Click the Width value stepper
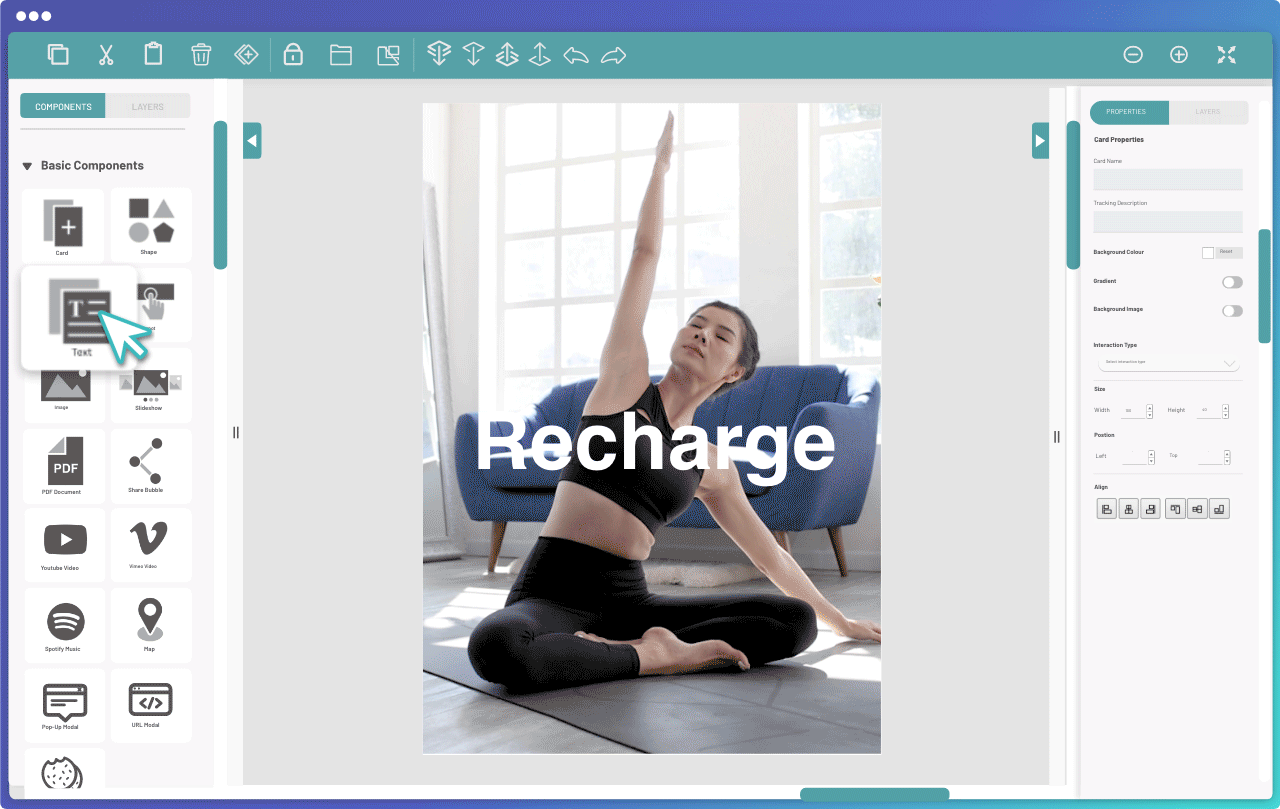Screen dimensions: 1280x809 [x=1150, y=410]
